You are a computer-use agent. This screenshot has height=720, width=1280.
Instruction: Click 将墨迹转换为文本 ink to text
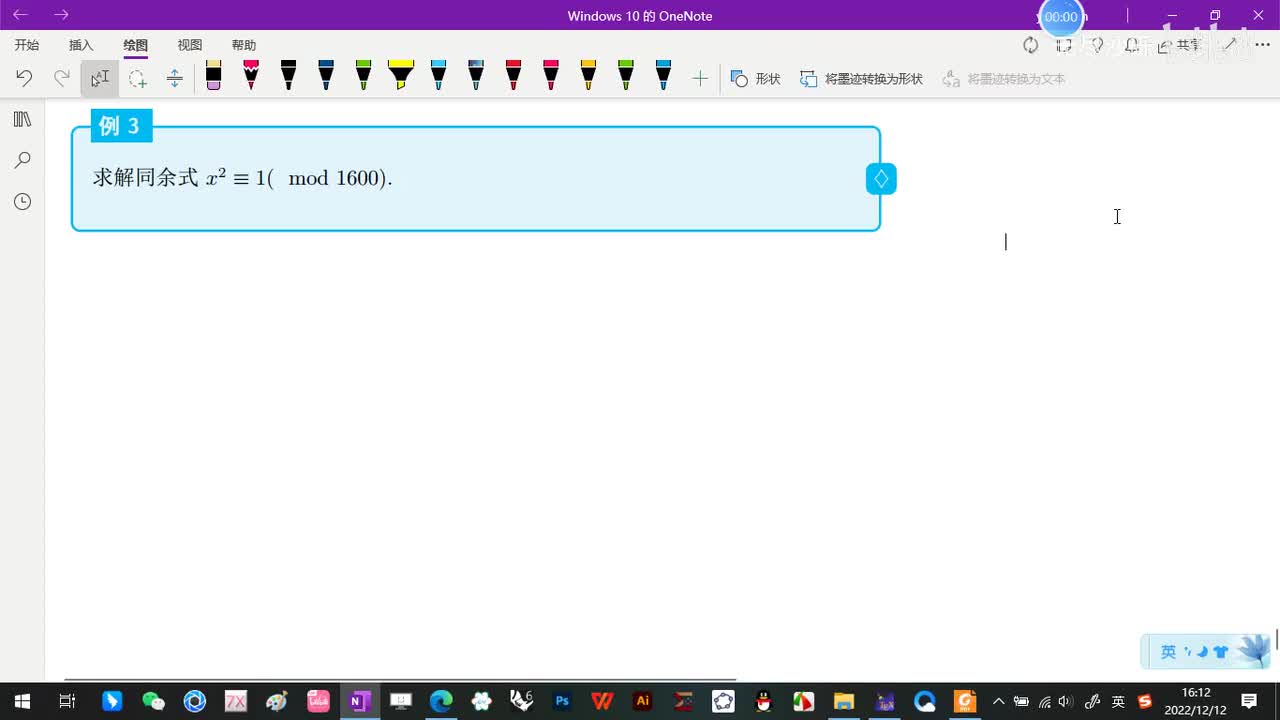tap(1003, 78)
